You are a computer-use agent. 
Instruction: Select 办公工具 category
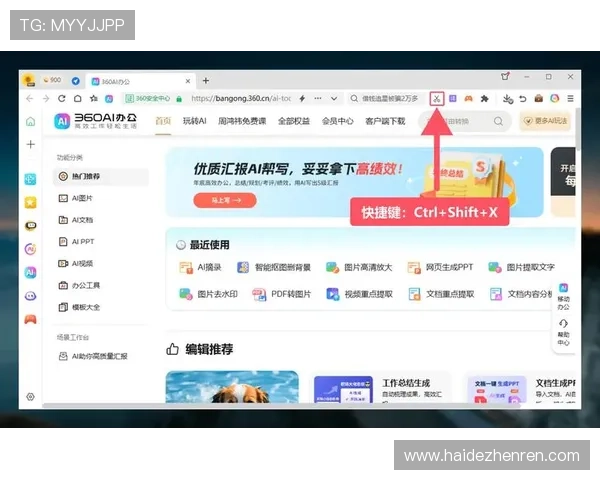point(79,286)
